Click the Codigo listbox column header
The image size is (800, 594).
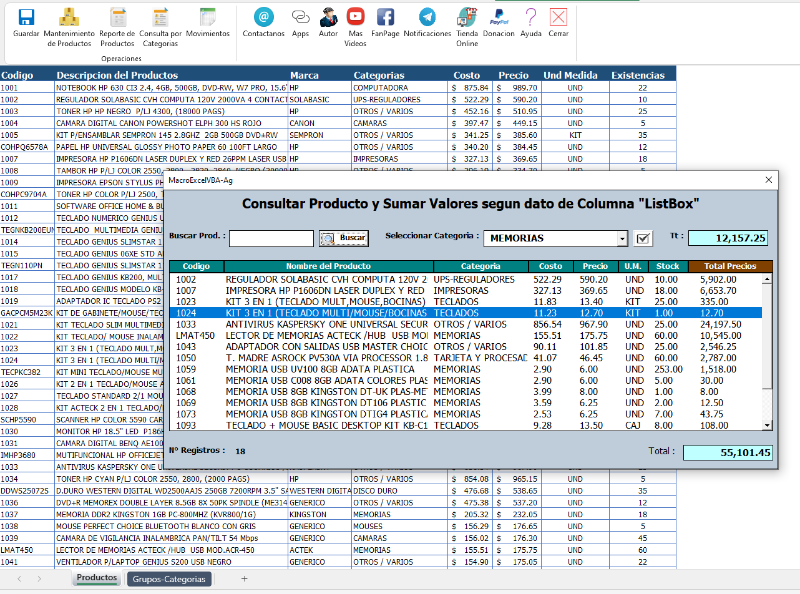coord(196,266)
